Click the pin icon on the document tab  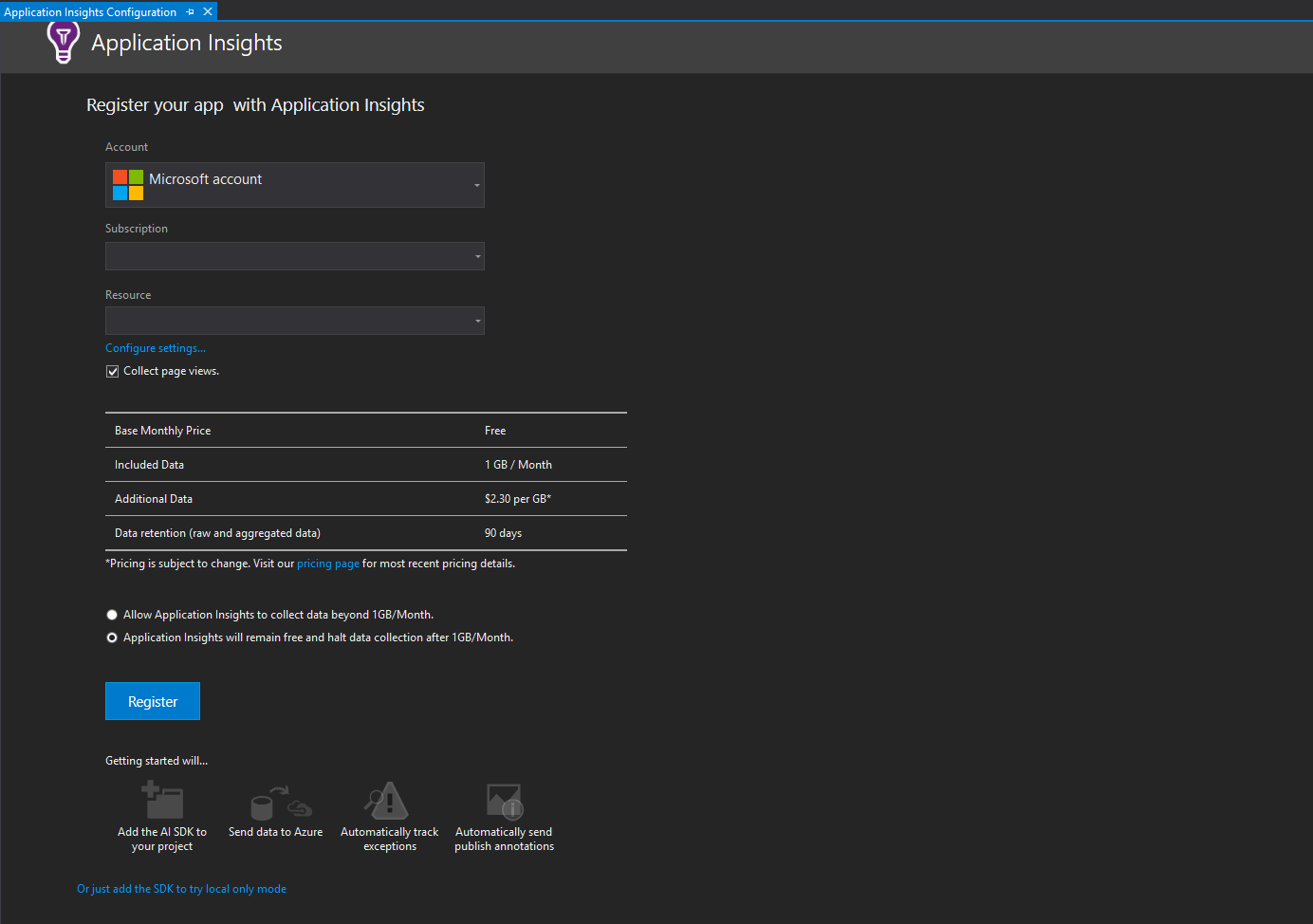[191, 12]
